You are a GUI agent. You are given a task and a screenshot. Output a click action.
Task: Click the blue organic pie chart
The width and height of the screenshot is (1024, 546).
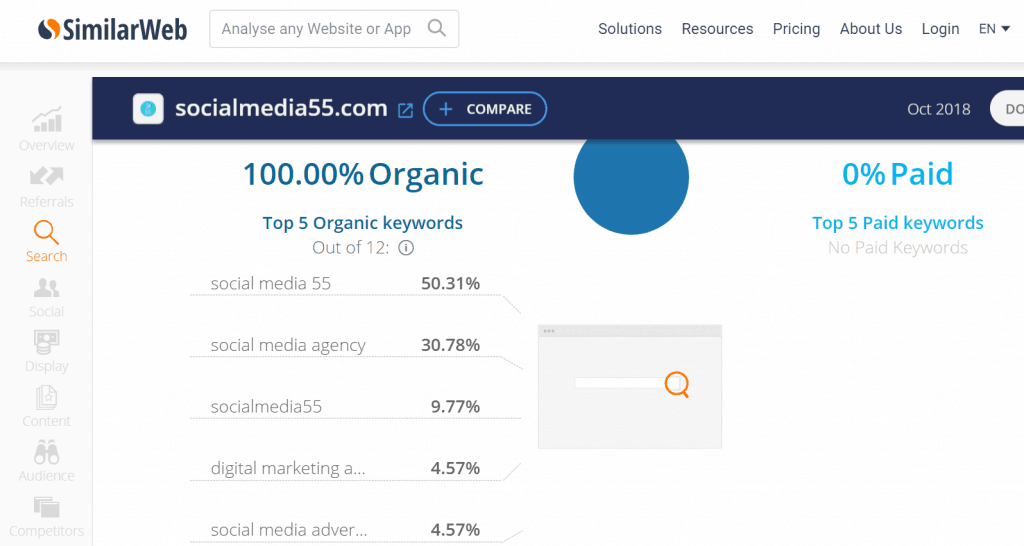(x=631, y=186)
